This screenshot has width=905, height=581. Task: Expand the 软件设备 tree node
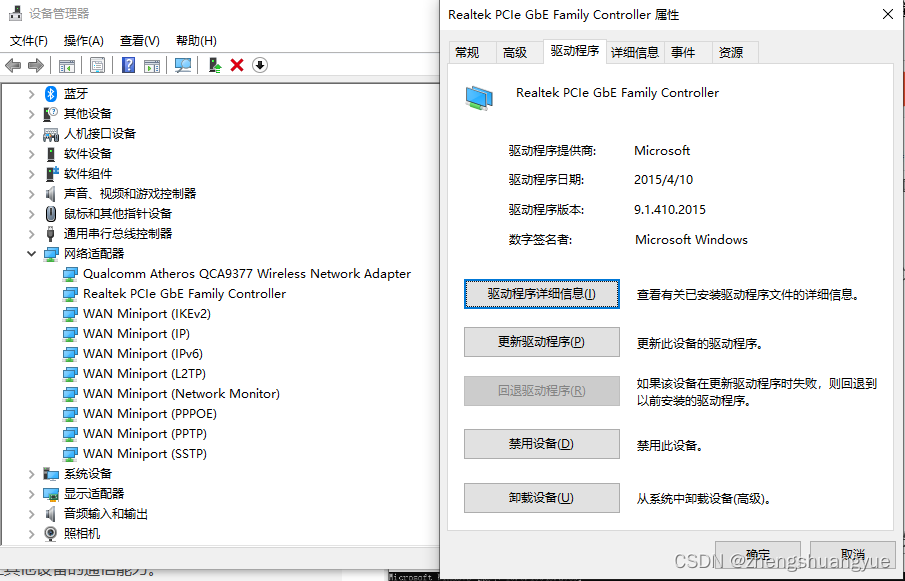(31, 154)
